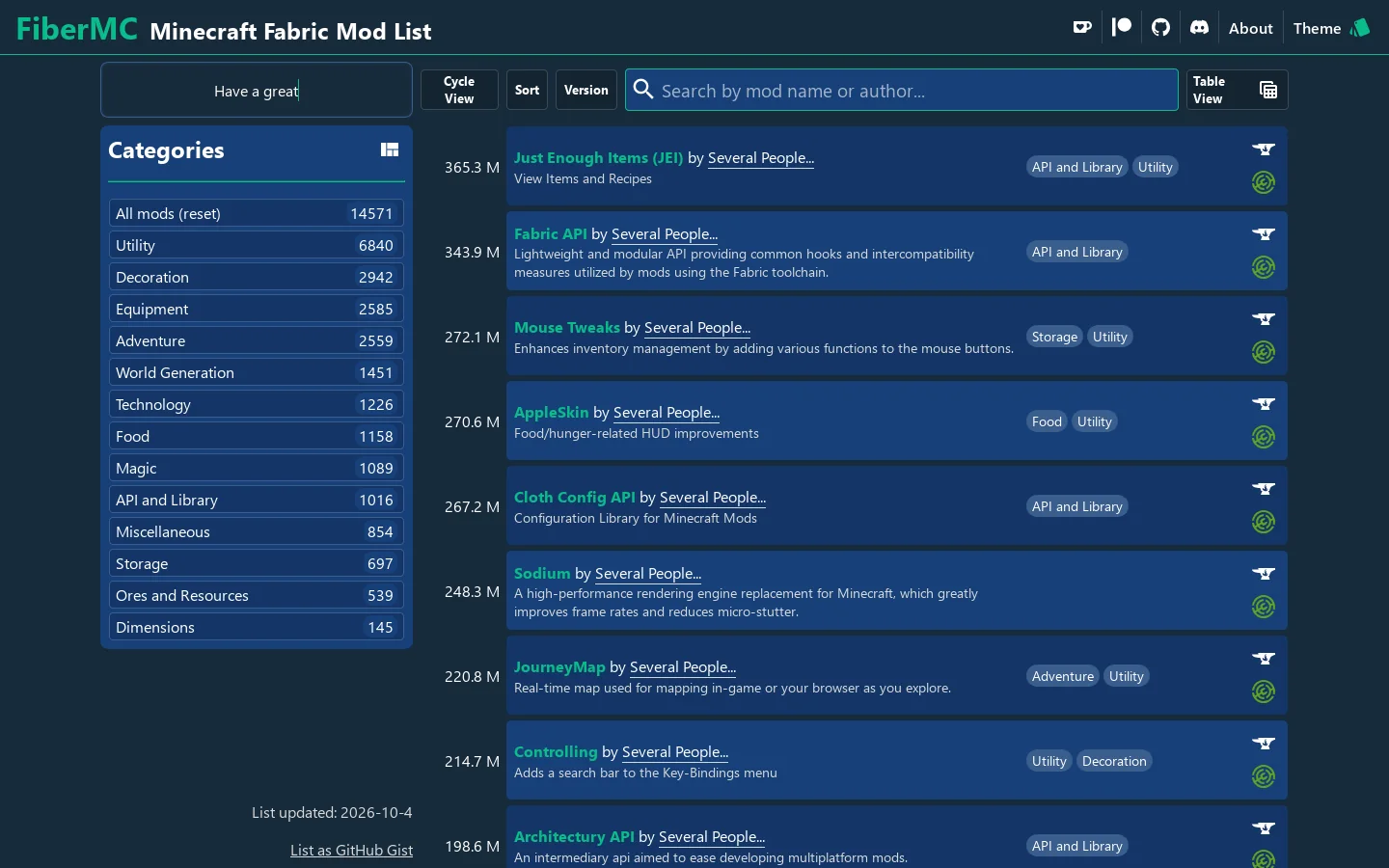The height and width of the screenshot is (868, 1389).
Task: Open the CurseForge anvil icon for Cloth Config API
Action: coord(1264,489)
